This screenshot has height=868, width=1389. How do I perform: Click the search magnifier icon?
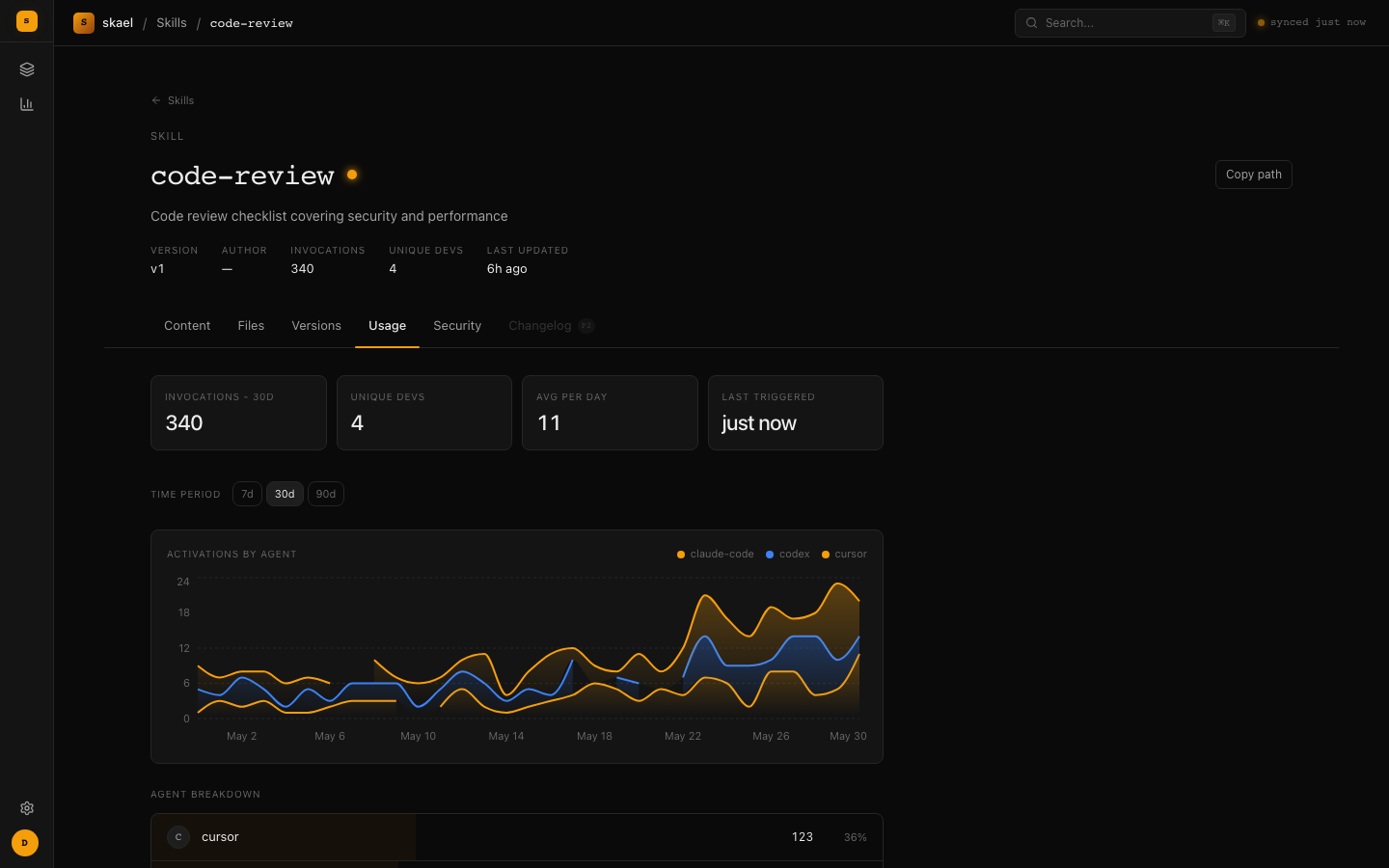point(1031,23)
